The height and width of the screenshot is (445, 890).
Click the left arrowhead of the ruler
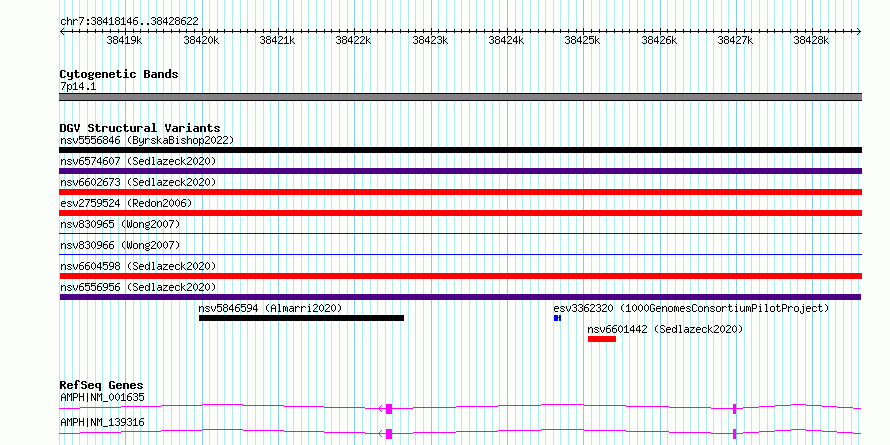tap(62, 31)
